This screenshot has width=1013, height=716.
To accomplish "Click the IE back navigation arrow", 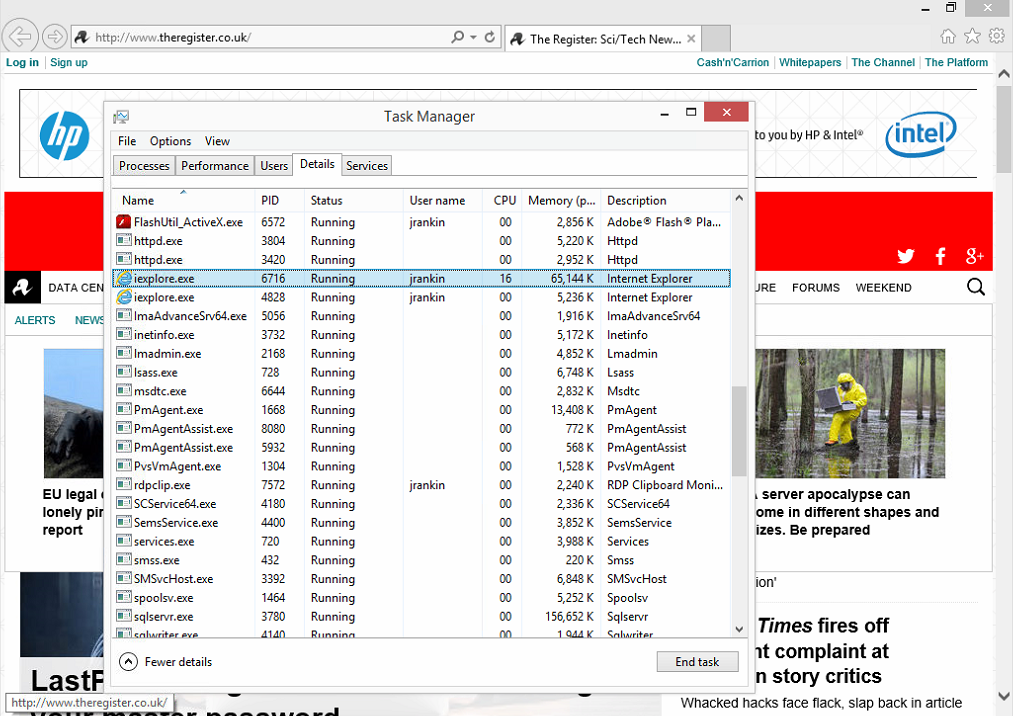I will point(20,37).
